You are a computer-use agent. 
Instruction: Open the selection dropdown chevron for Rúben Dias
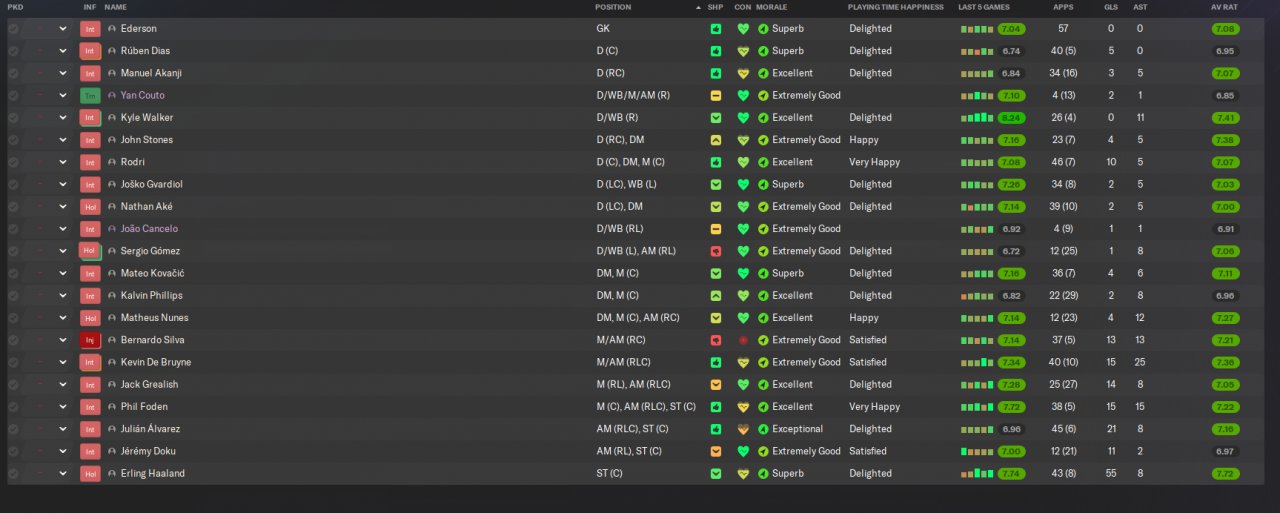click(63, 51)
